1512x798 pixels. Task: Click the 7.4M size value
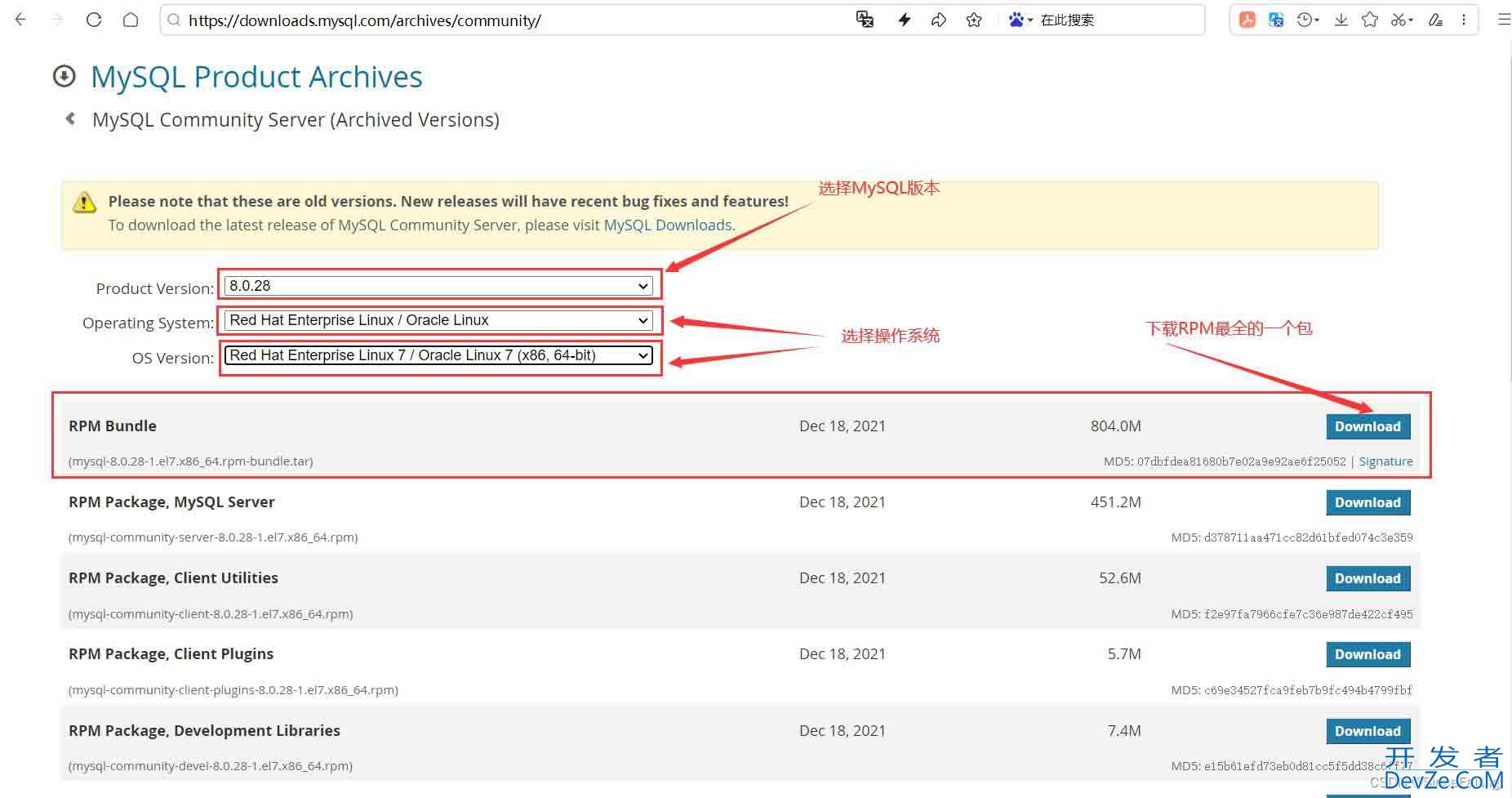1124,730
